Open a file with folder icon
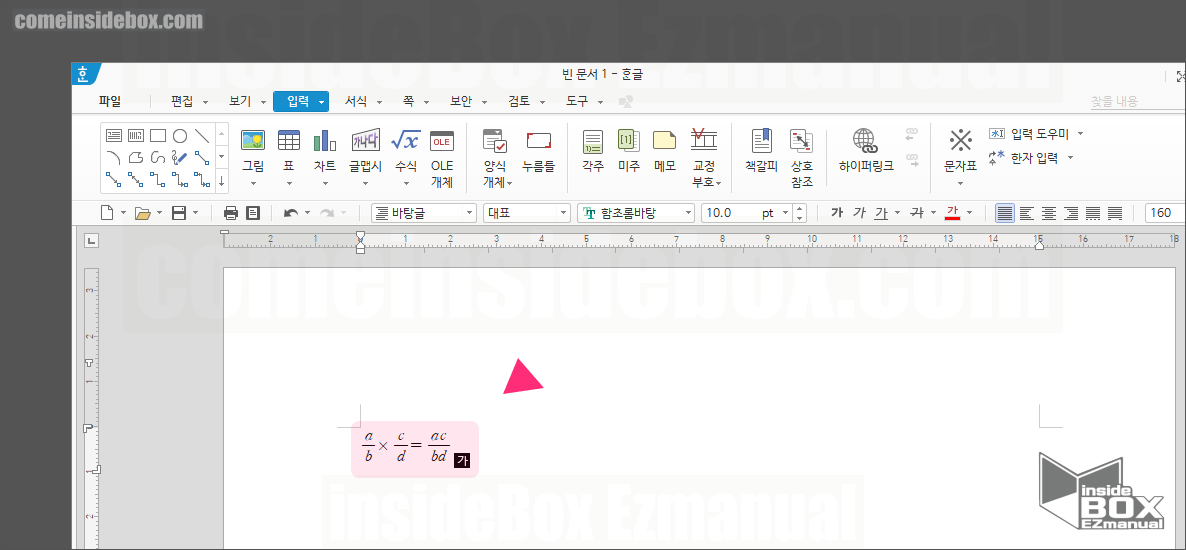The image size is (1186, 550). tap(142, 213)
